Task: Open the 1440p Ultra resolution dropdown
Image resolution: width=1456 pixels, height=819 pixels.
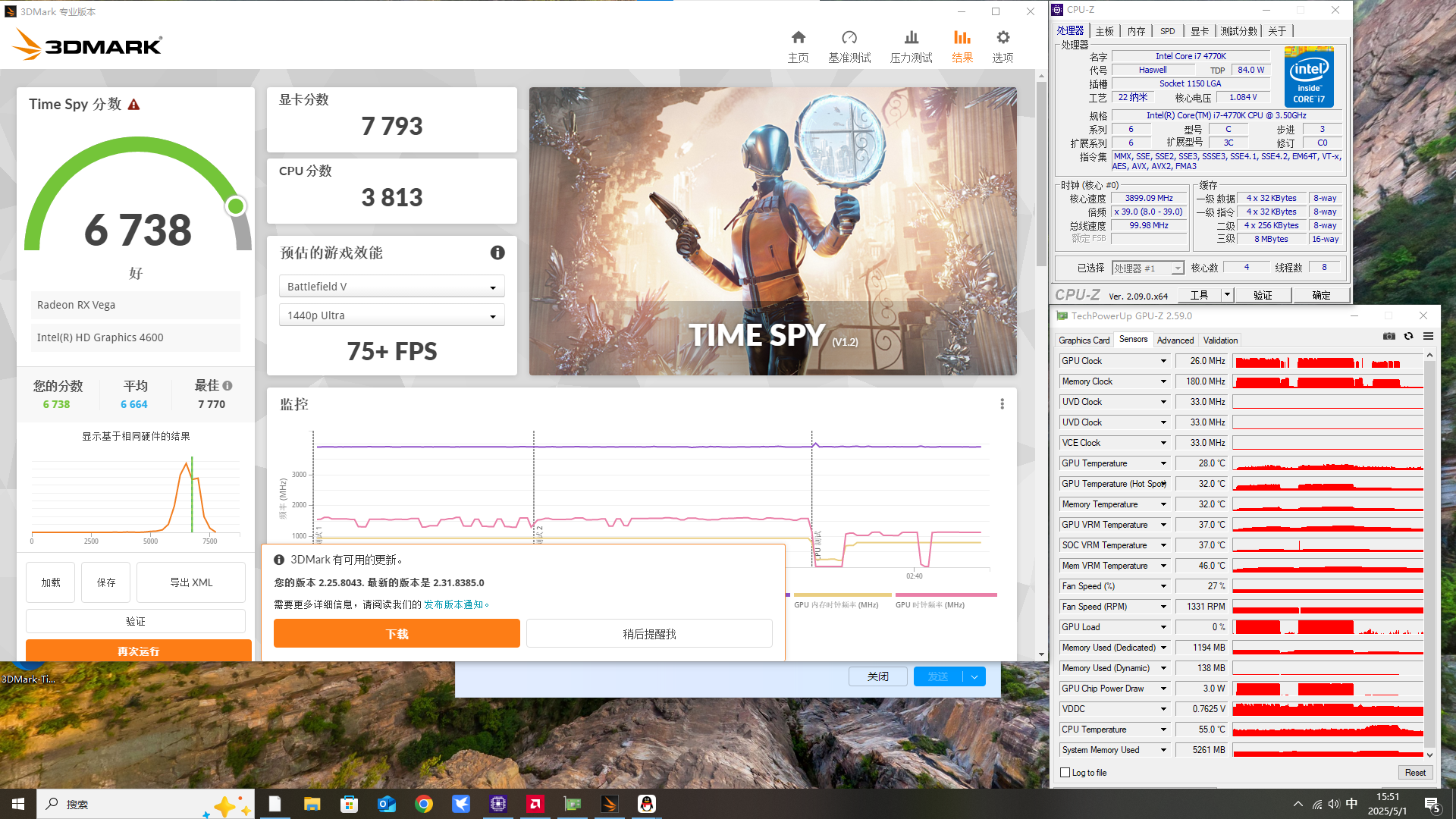Action: tap(391, 315)
